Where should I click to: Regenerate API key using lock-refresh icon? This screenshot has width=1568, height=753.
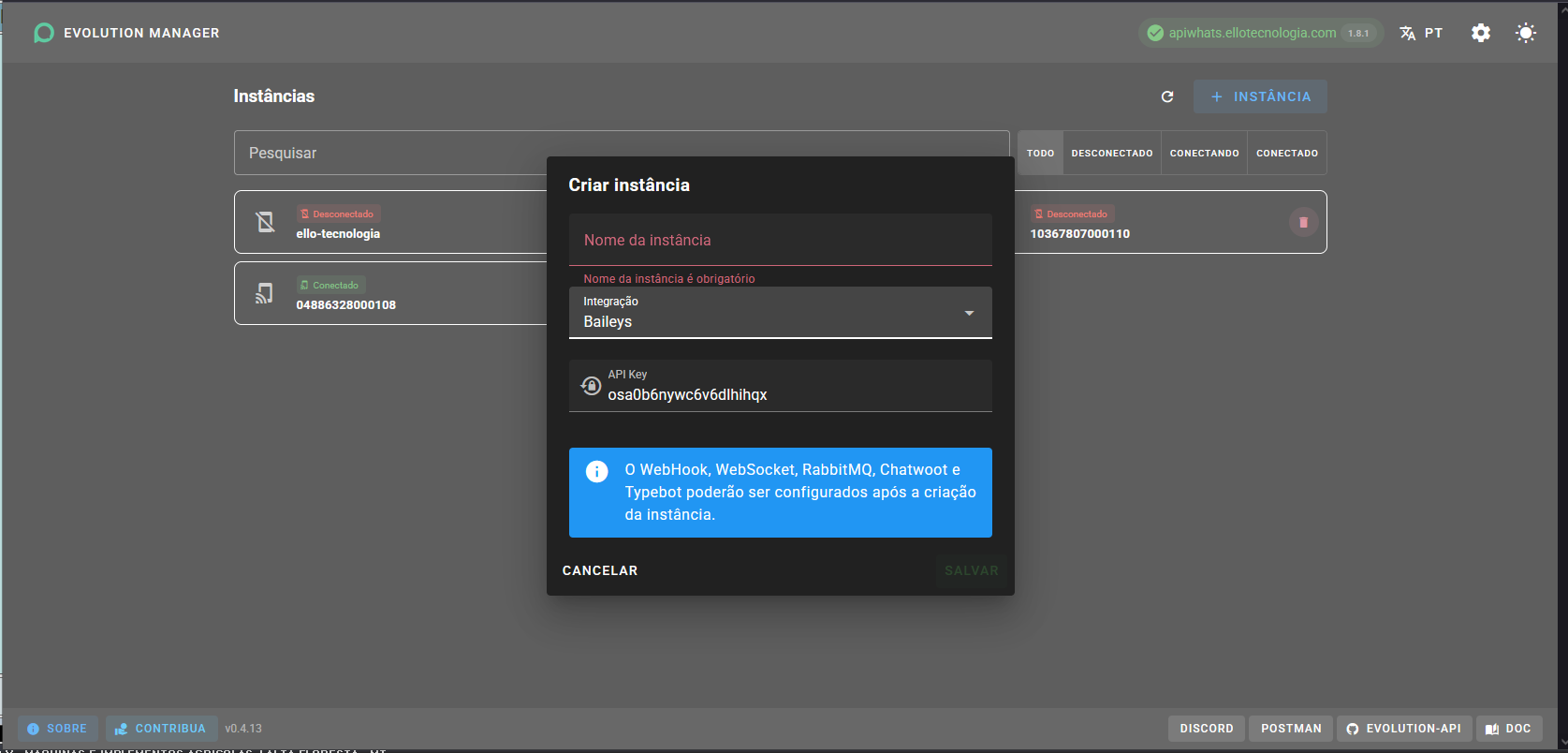[x=591, y=385]
